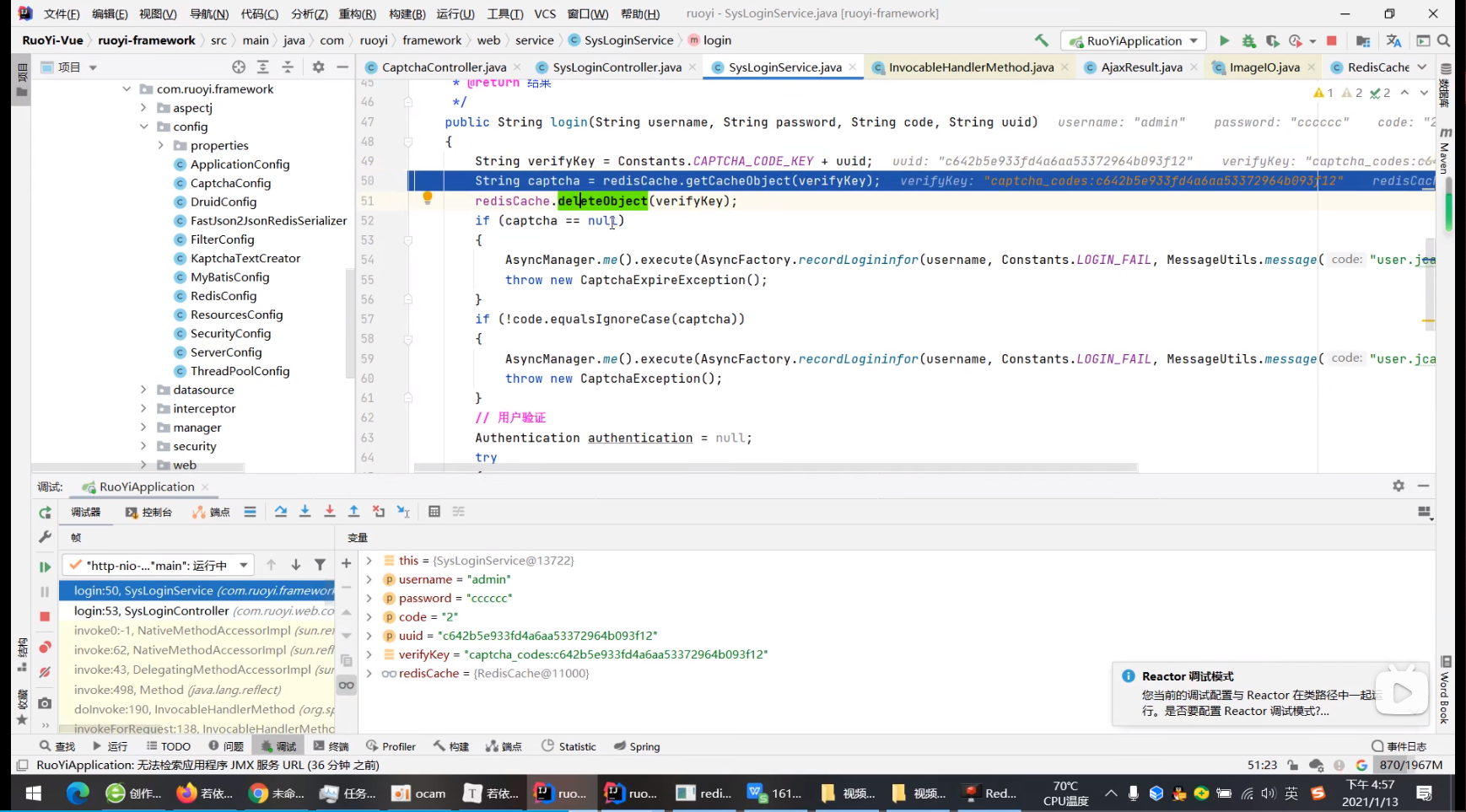
Task: Open the 控制台 console tab
Action: pyautogui.click(x=148, y=512)
